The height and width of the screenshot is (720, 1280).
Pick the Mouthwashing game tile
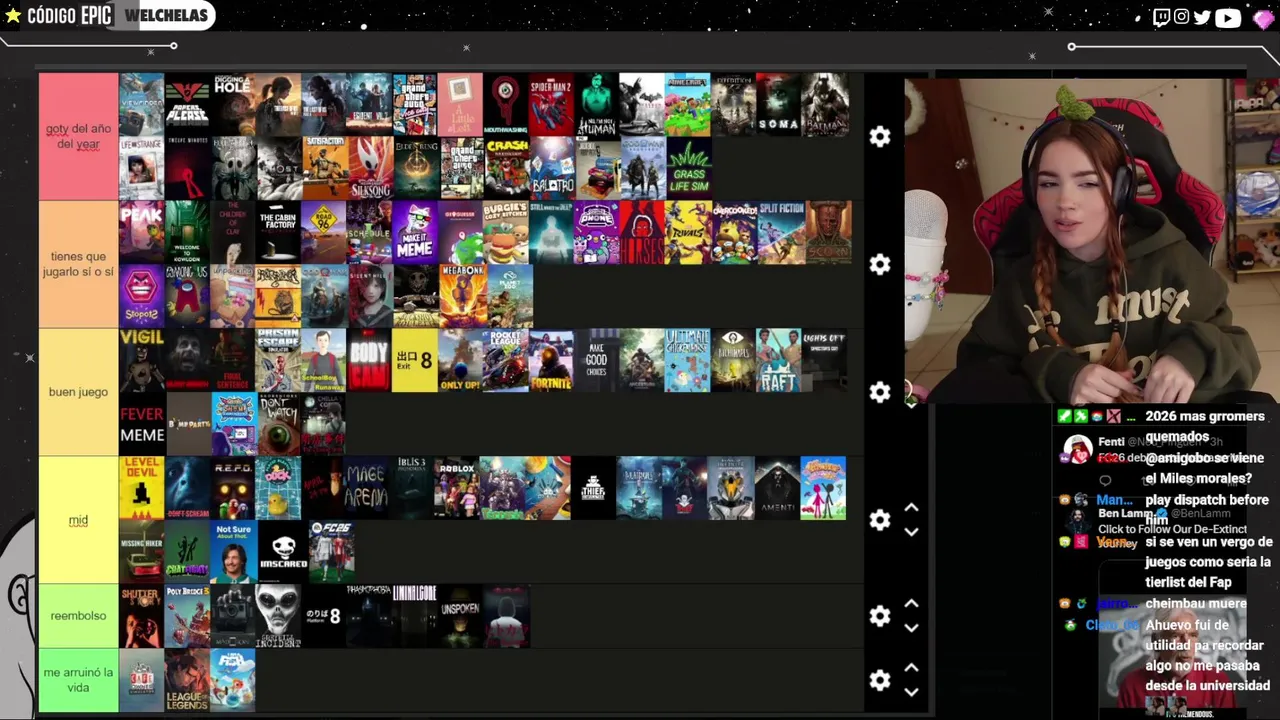click(506, 104)
